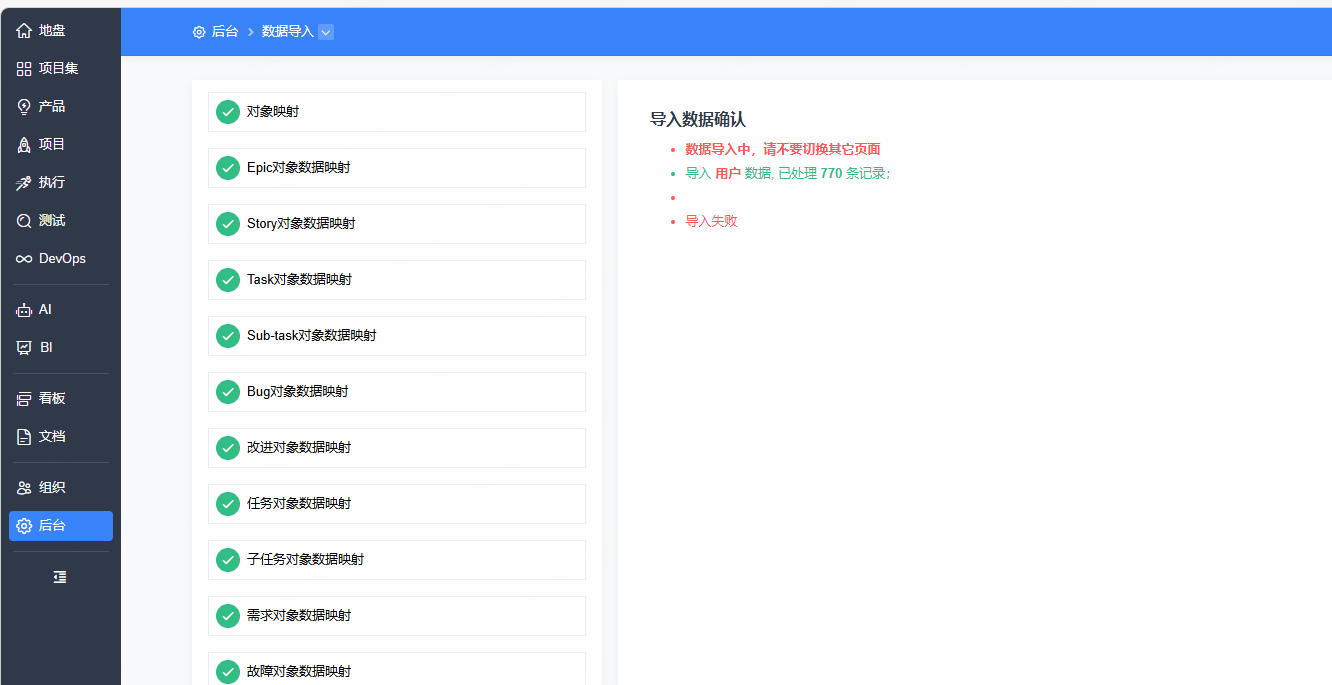
Task: Click the green check beside Sub-task对象数据映射
Action: pyautogui.click(x=228, y=336)
